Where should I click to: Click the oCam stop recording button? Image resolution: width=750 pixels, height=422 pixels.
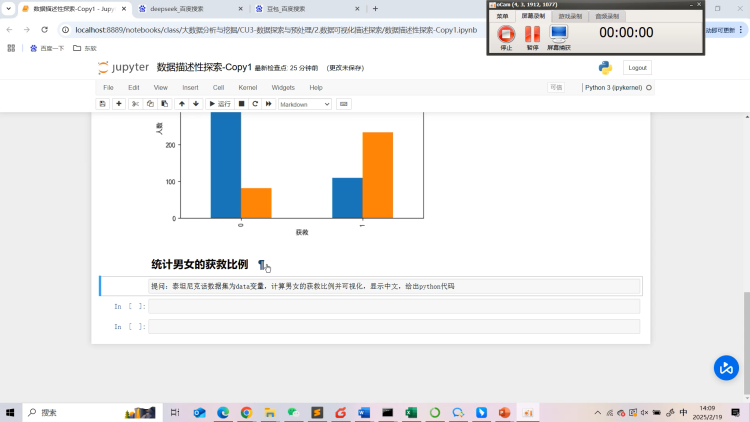pos(506,37)
